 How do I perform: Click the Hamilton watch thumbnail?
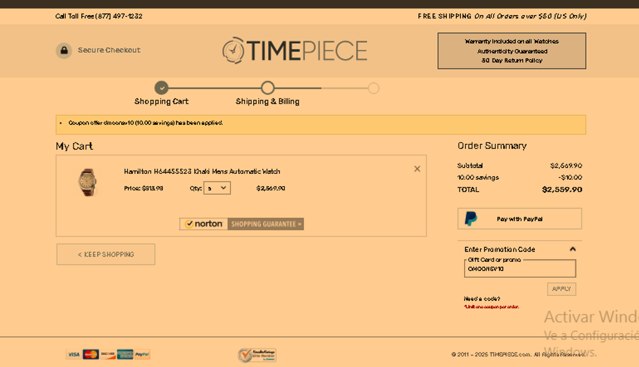87,182
